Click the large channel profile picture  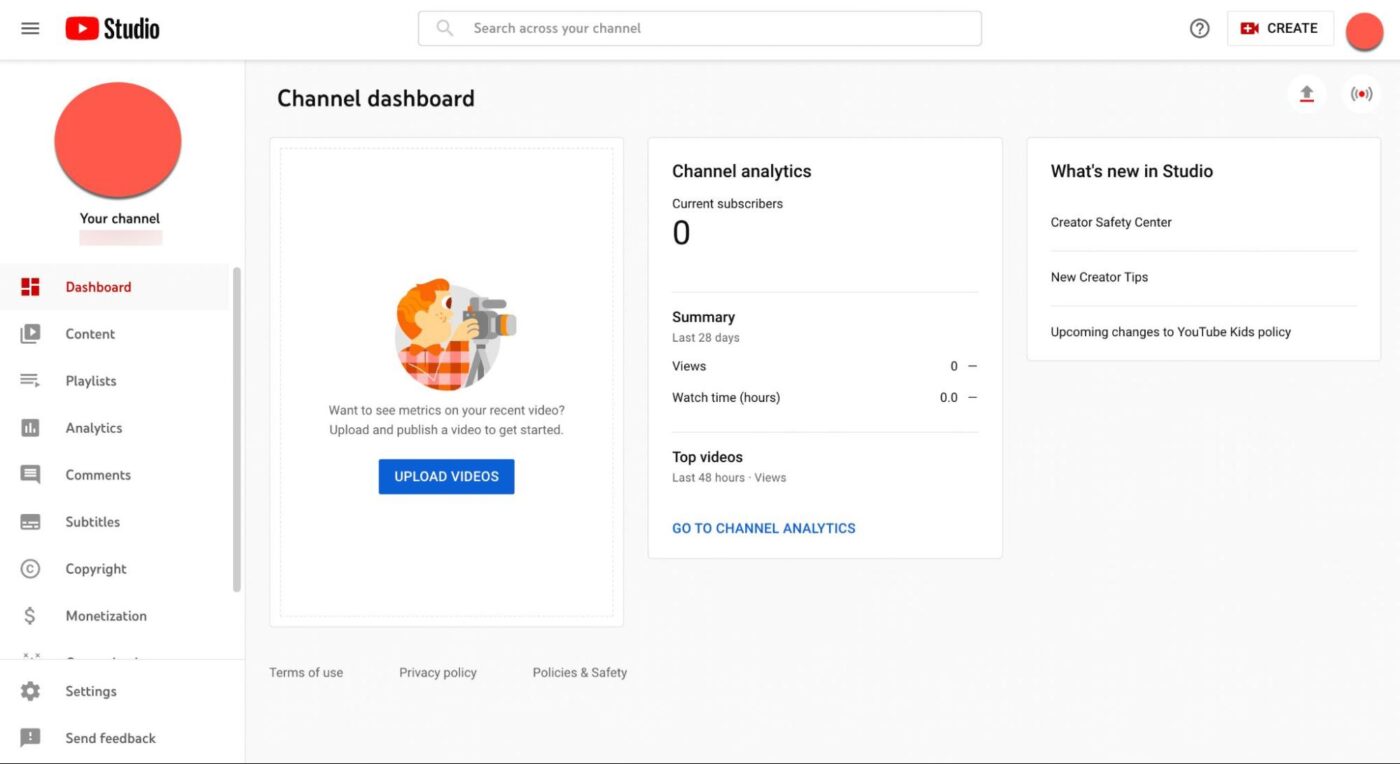[x=118, y=140]
